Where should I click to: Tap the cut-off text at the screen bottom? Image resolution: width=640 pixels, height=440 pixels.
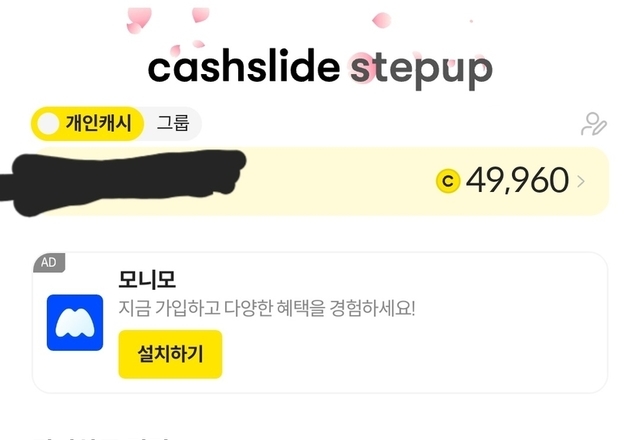(100, 436)
